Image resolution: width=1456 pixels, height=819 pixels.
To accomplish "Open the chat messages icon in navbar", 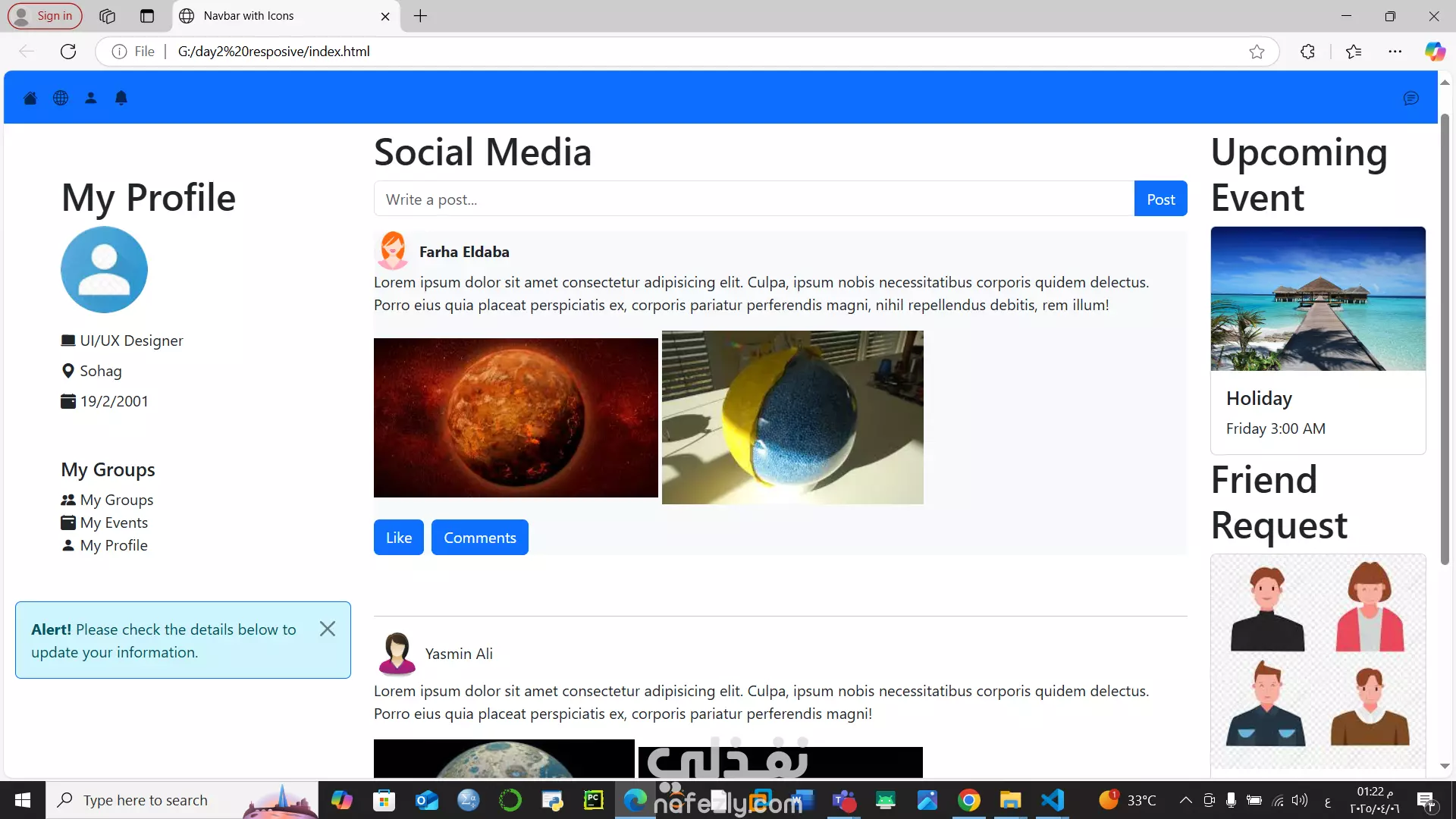I will coord(1410,99).
